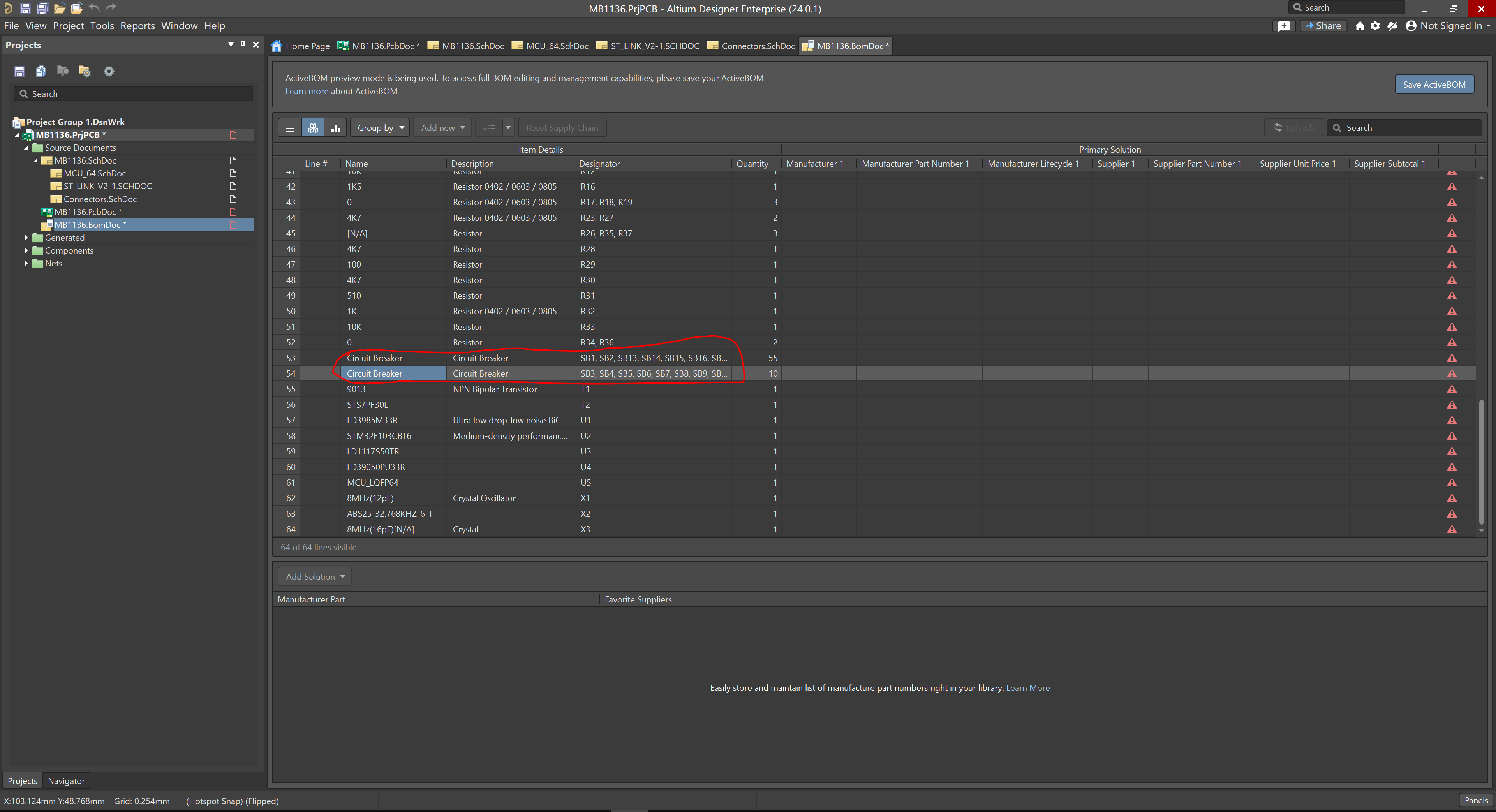Viewport: 1496px width, 812px height.
Task: Click the Set line numbers icon button
Action: pos(489,128)
